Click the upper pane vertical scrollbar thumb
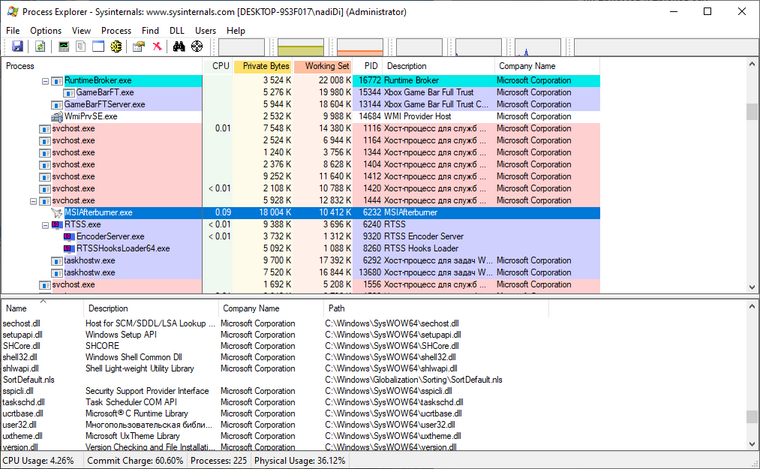Image resolution: width=760 pixels, height=469 pixels. point(752,111)
